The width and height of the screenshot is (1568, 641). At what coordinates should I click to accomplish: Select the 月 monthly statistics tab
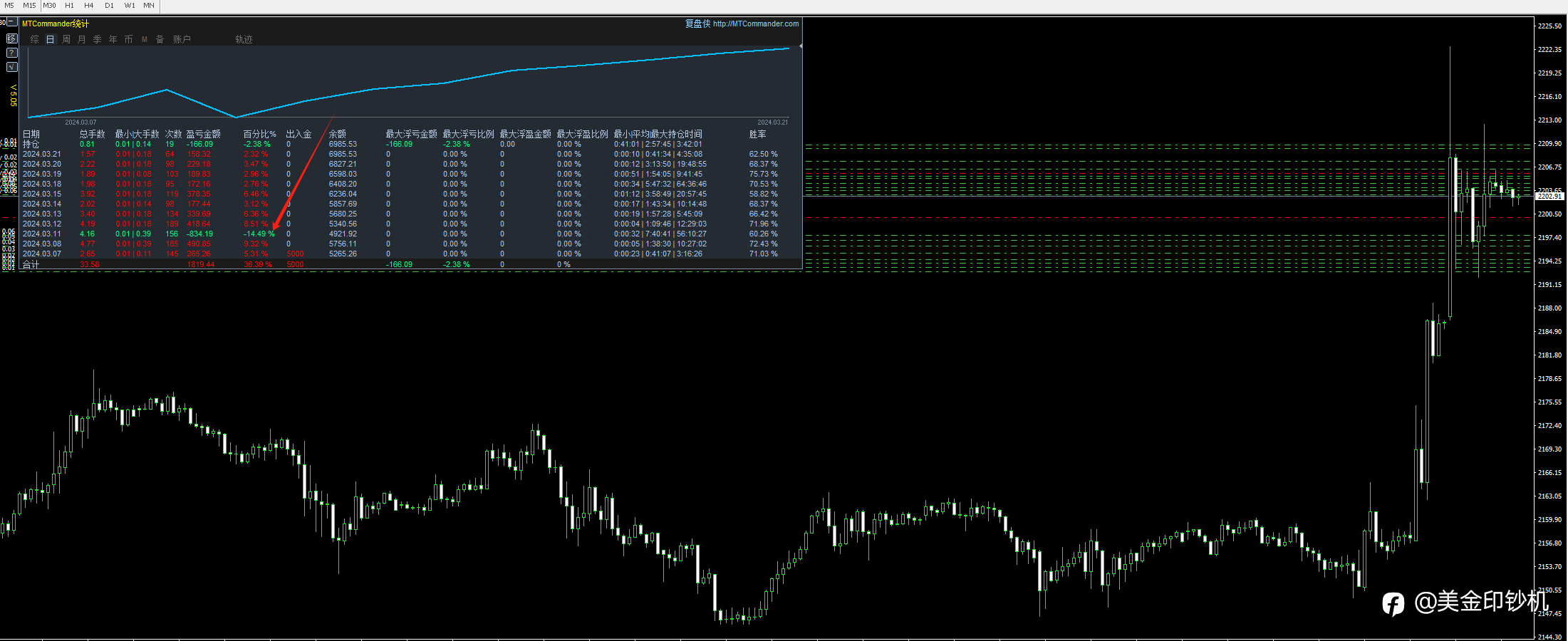(82, 39)
